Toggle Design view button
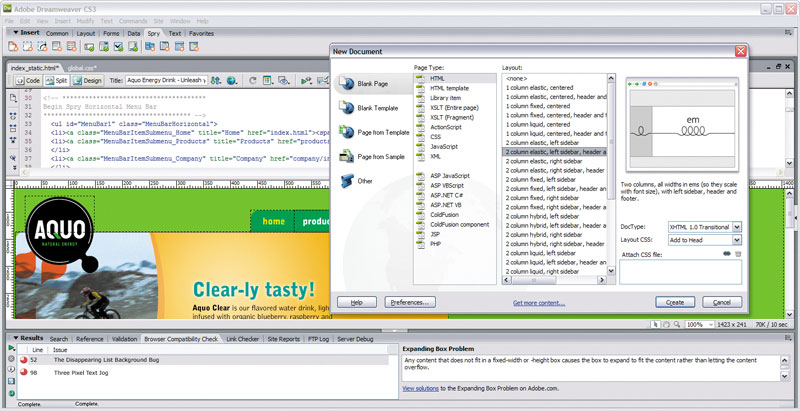Screen dimensions: 800x411 (88, 80)
